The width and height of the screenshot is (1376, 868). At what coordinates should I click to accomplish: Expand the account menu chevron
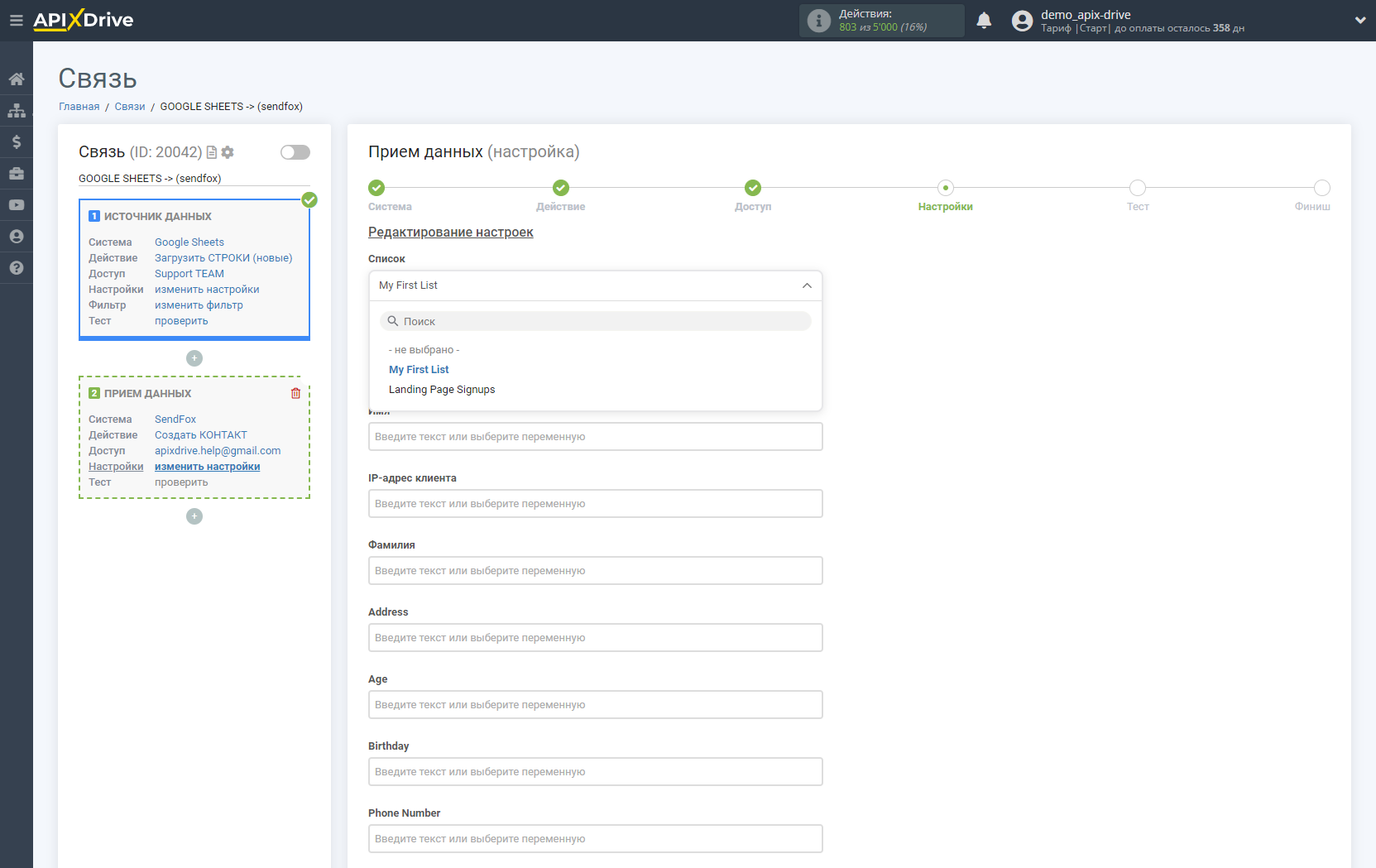tap(1360, 21)
